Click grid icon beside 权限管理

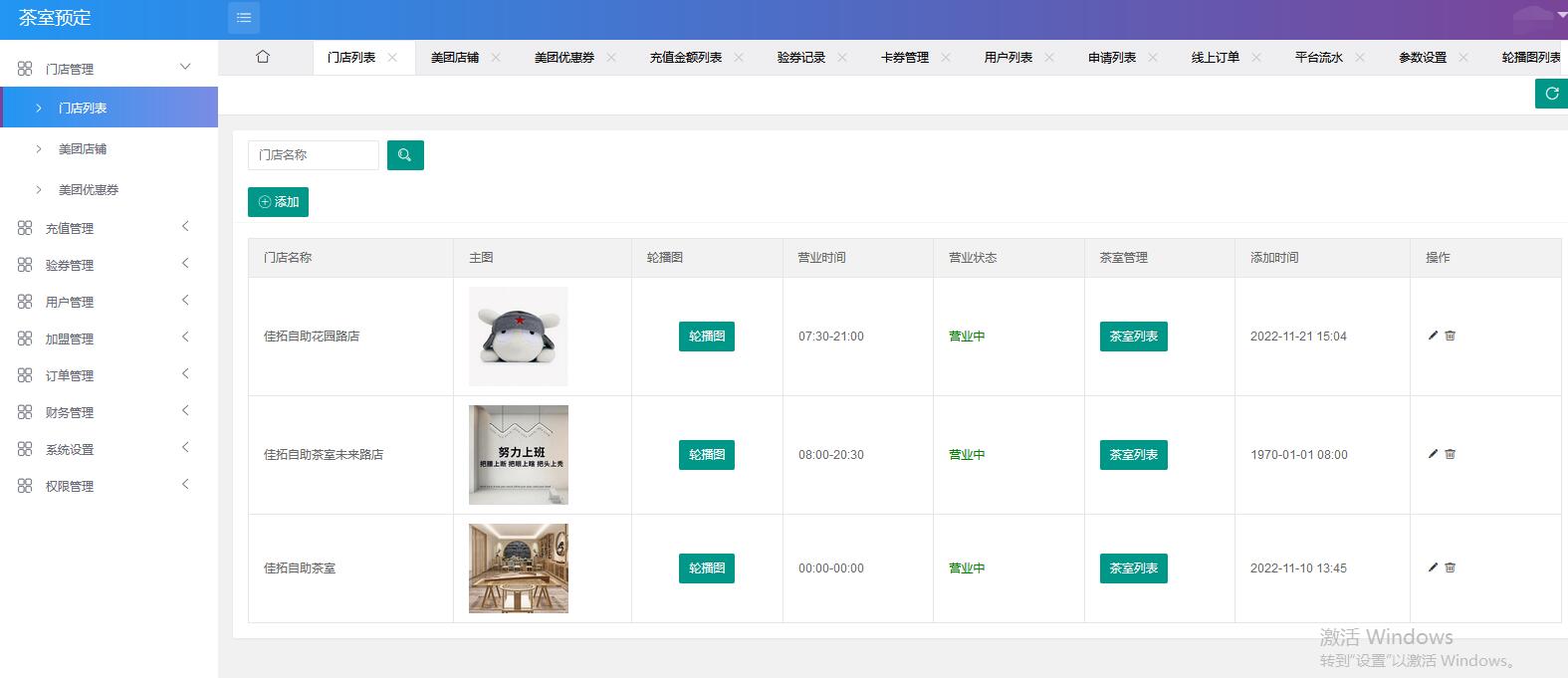[25, 486]
